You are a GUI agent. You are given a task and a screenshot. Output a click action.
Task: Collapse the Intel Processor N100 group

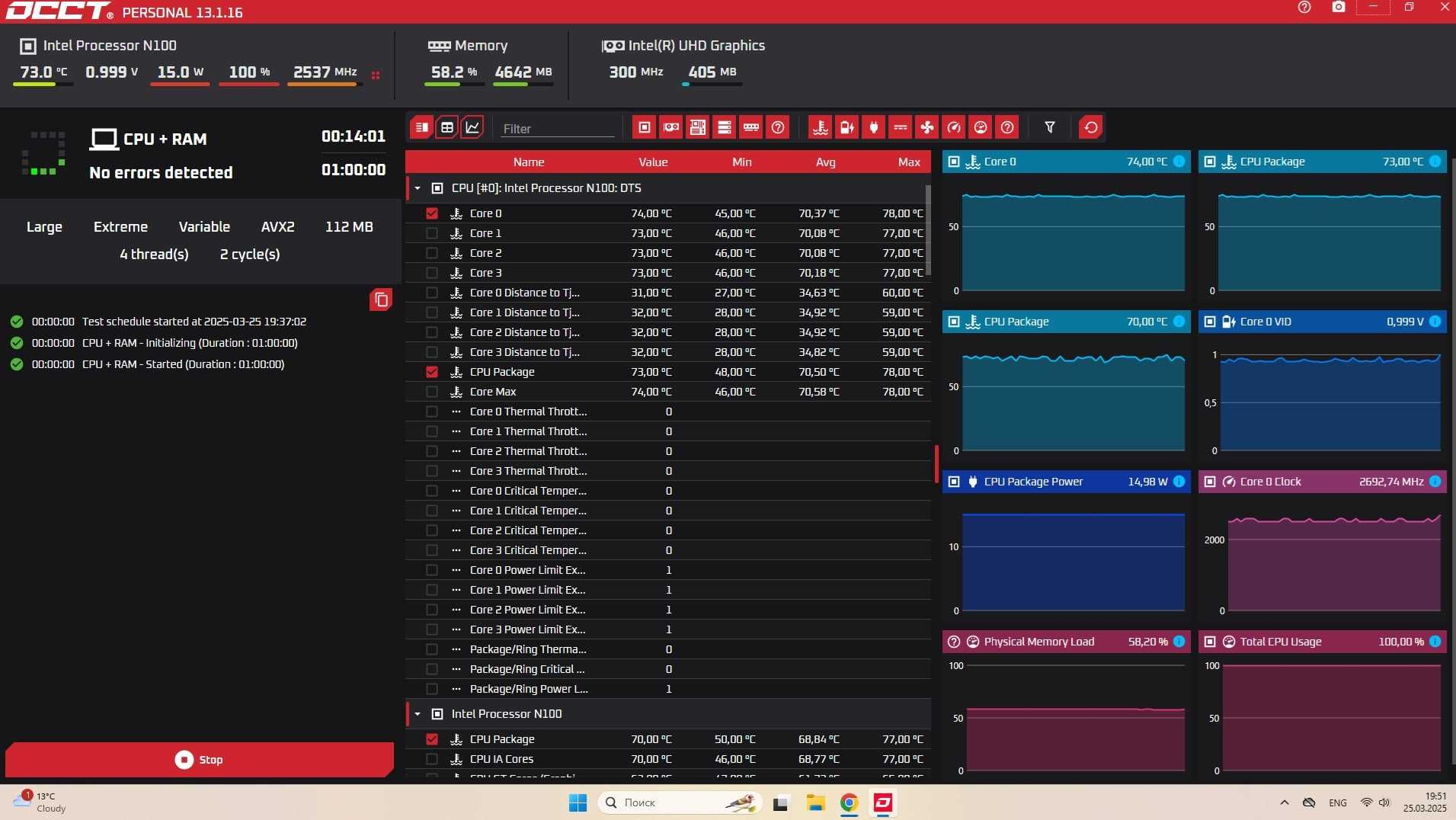418,714
